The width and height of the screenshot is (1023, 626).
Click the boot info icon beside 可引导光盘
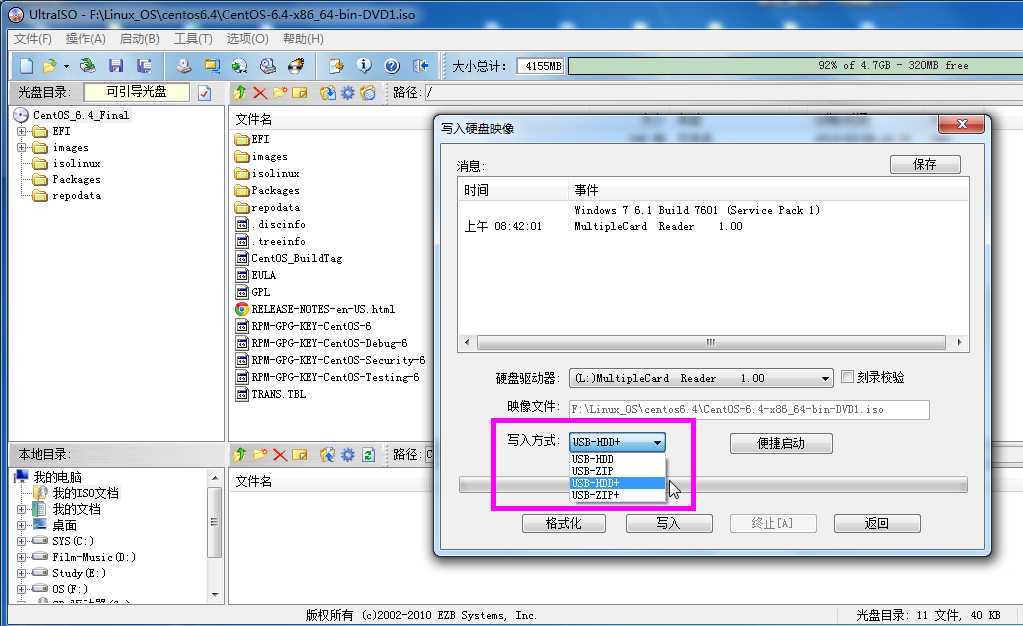click(204, 93)
